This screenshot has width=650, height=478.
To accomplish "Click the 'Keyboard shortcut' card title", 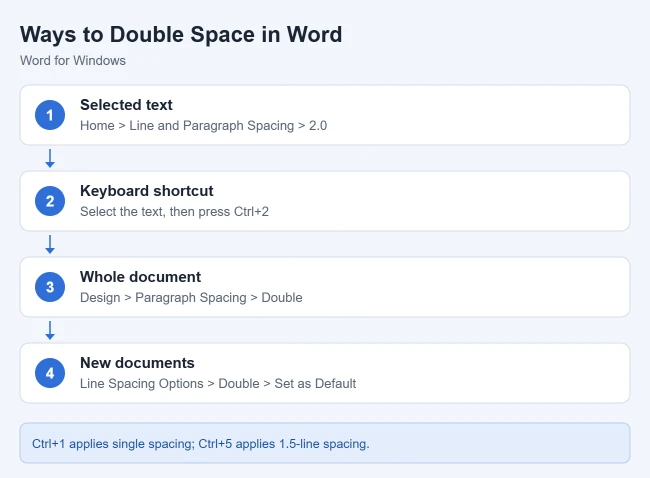I will point(147,191).
